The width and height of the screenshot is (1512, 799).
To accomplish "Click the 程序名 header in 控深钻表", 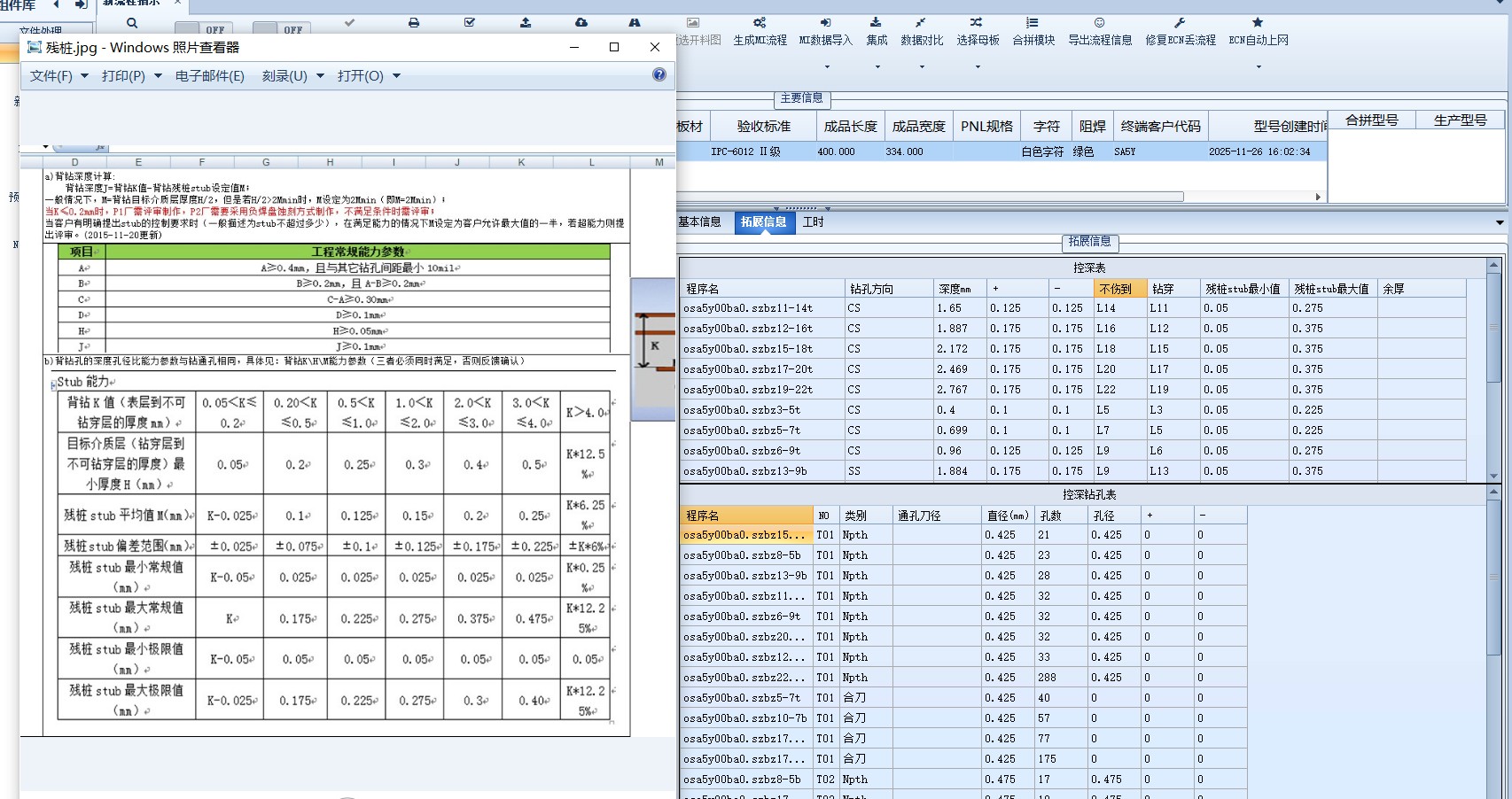I will pos(746,516).
